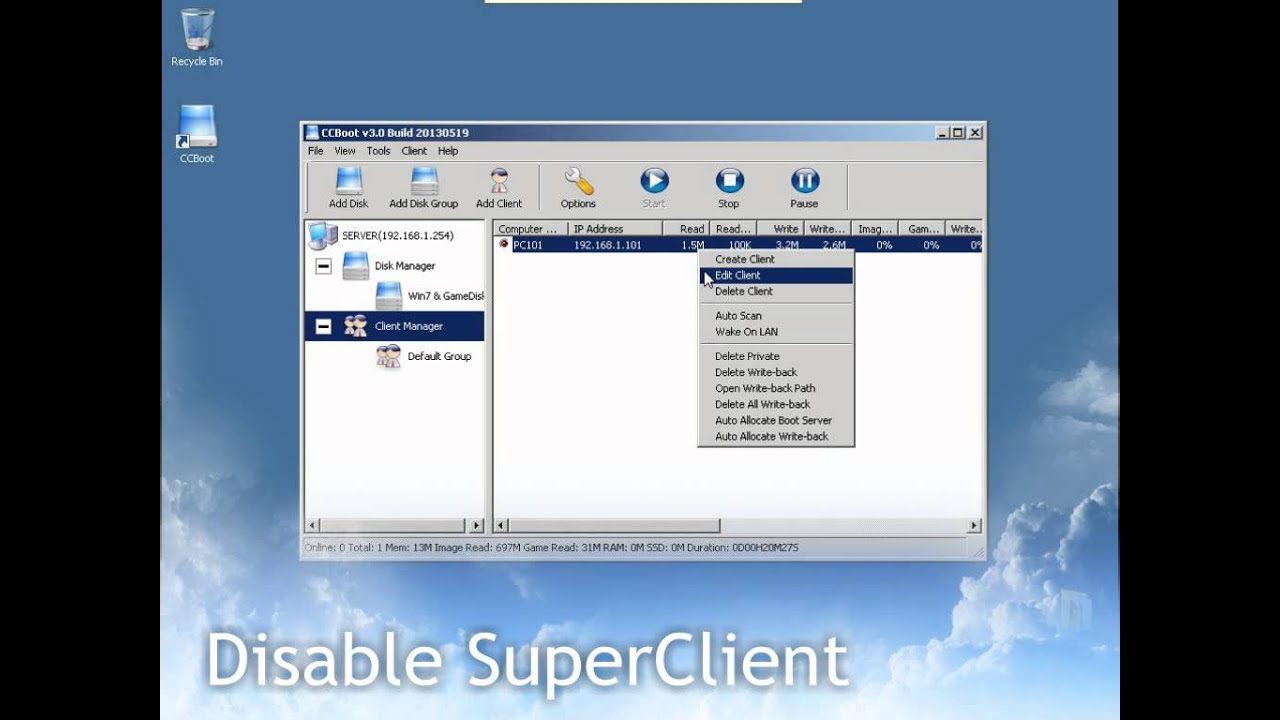
Task: Click tree pane scroll right arrow
Action: click(476, 525)
